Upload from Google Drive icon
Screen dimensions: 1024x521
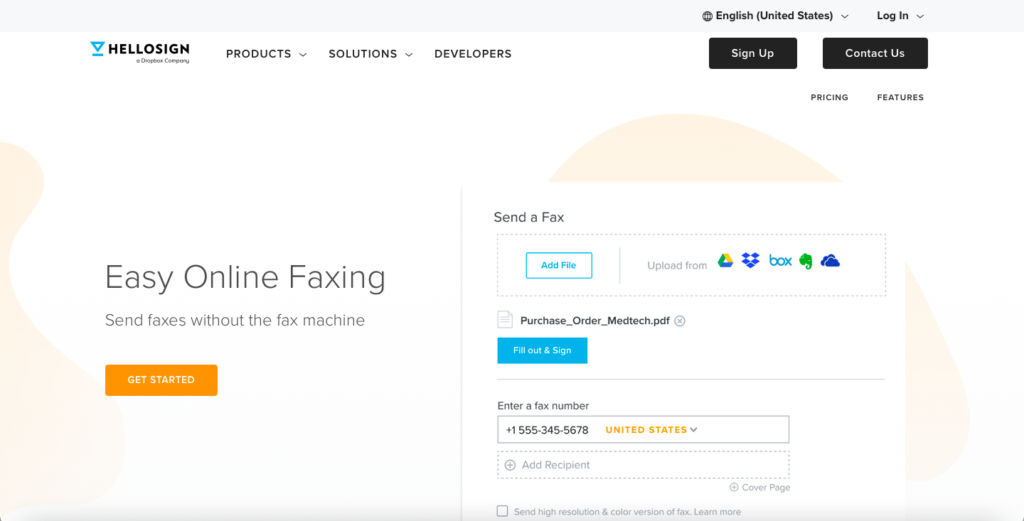[x=726, y=260]
